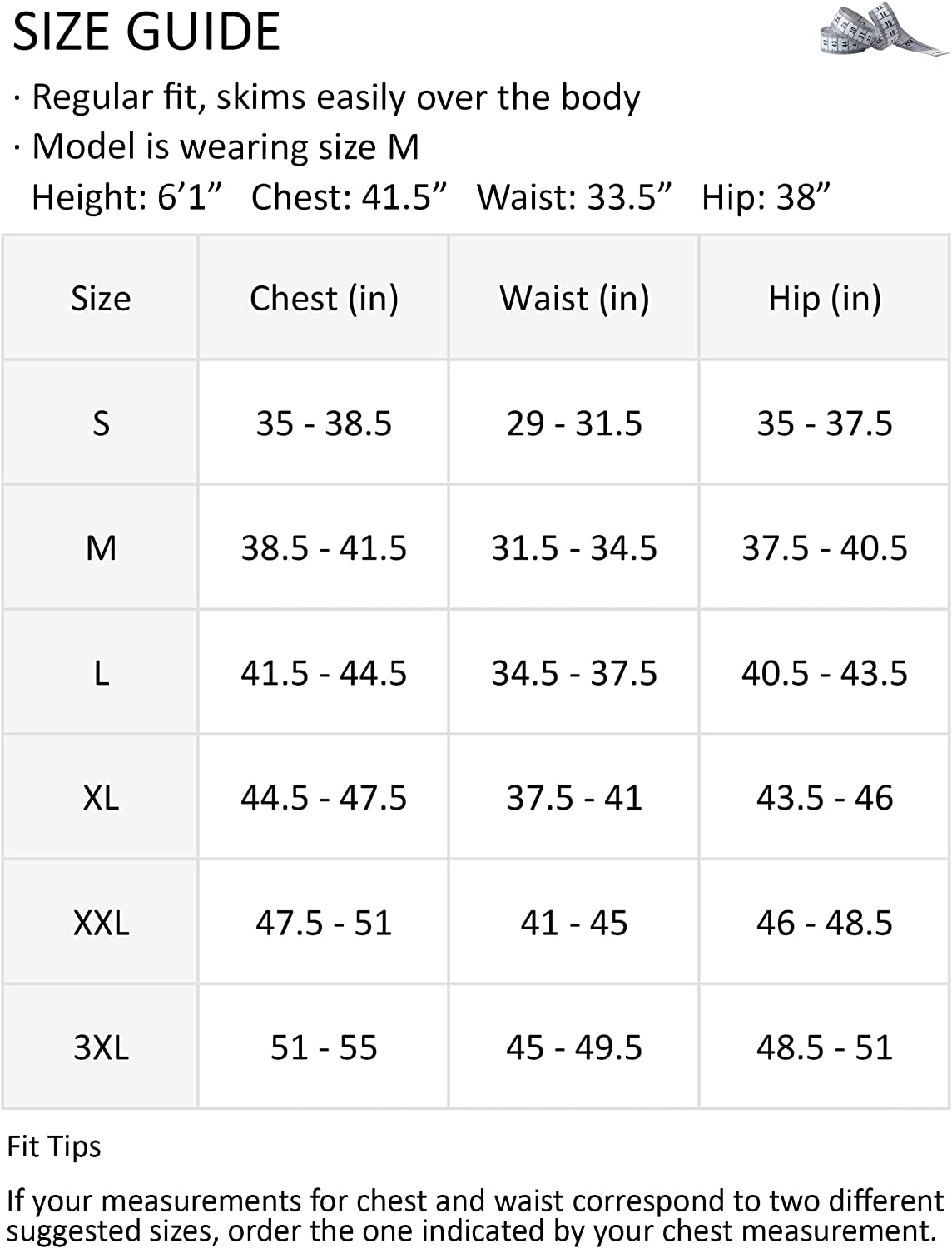Click the "Model is wearing size M" text
Viewport: 952px width, 1248px height.
coord(225,147)
